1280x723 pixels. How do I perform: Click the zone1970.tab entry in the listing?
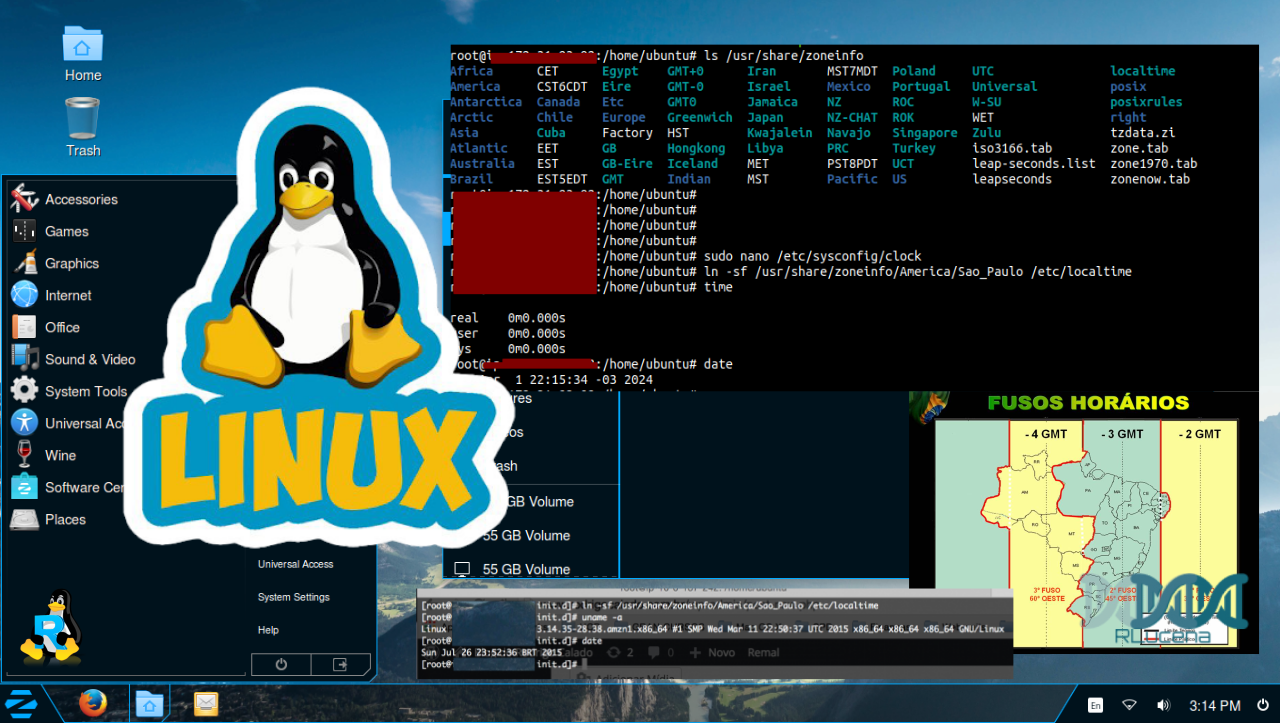point(1153,163)
